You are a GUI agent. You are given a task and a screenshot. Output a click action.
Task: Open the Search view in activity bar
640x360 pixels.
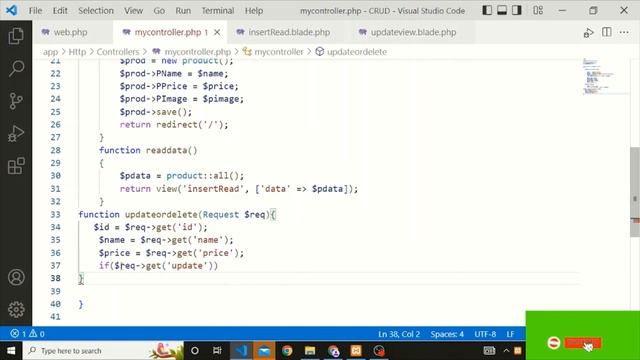pyautogui.click(x=16, y=68)
